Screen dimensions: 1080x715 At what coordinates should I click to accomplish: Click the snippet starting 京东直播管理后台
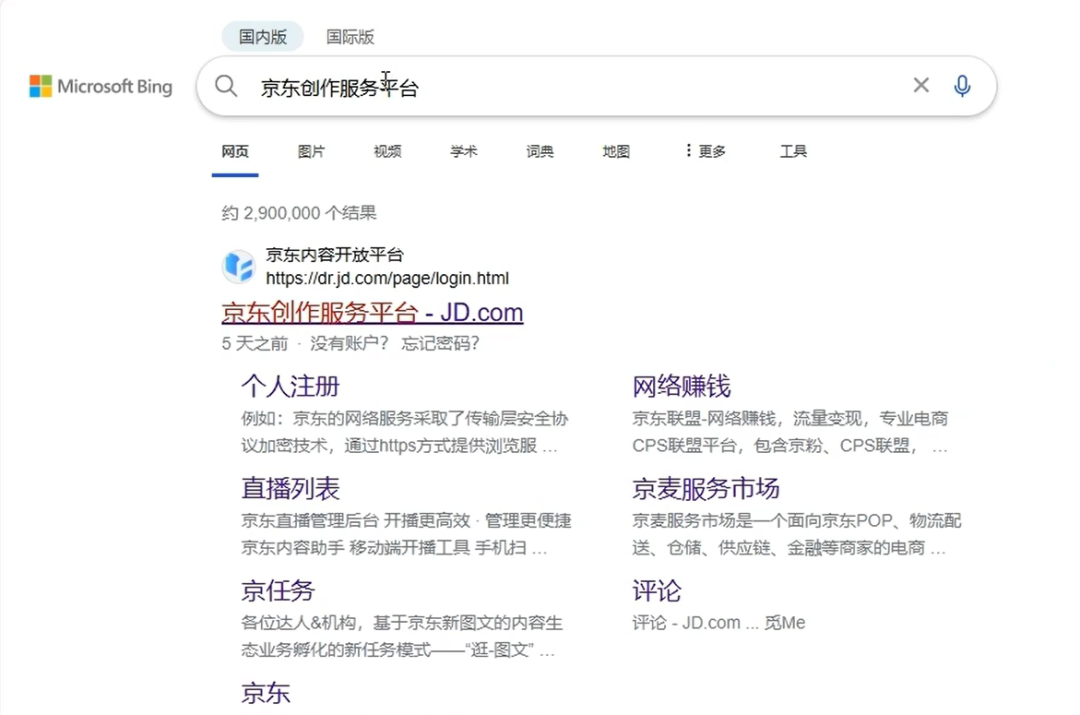click(406, 534)
